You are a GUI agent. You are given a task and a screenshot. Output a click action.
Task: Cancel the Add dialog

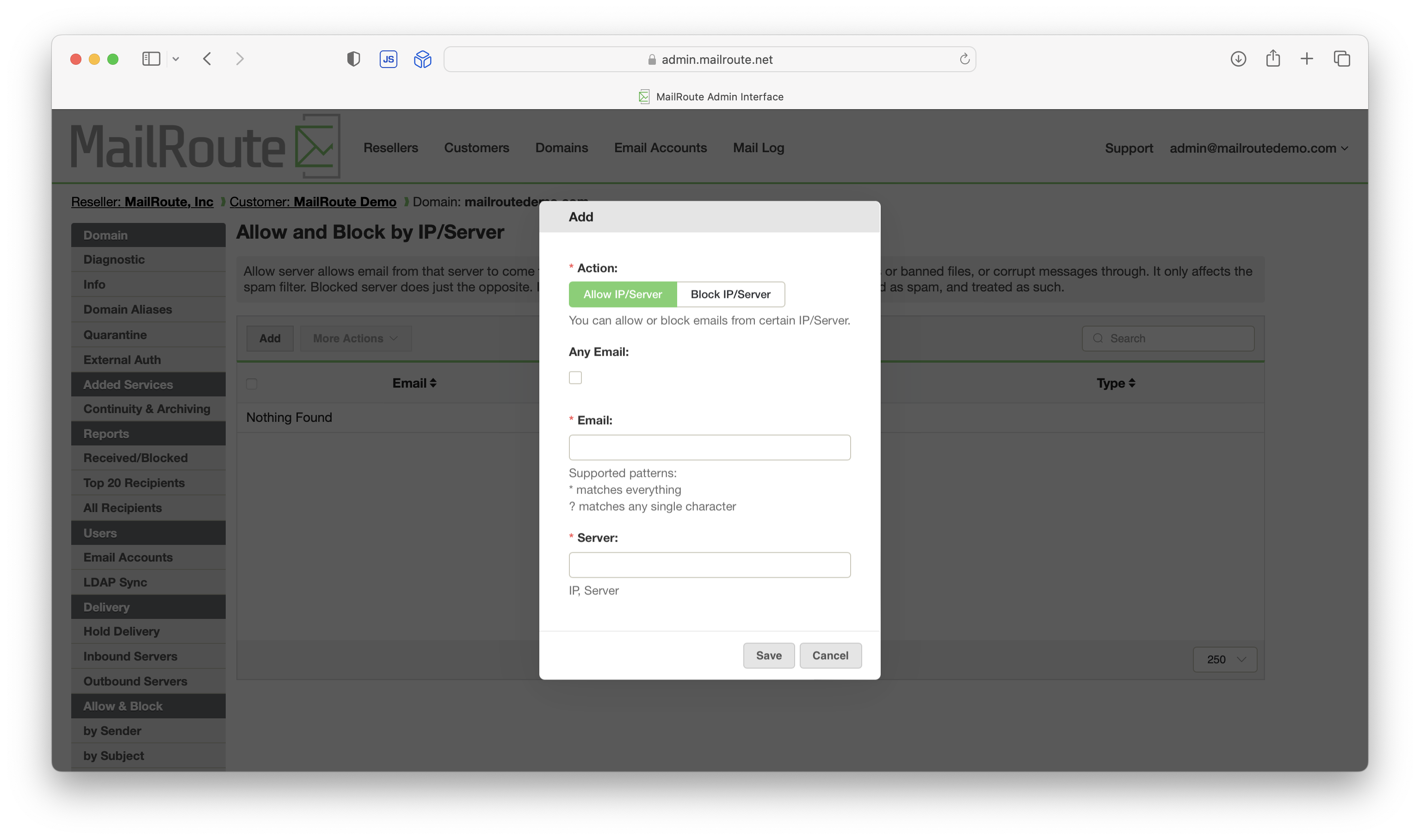[x=830, y=655]
